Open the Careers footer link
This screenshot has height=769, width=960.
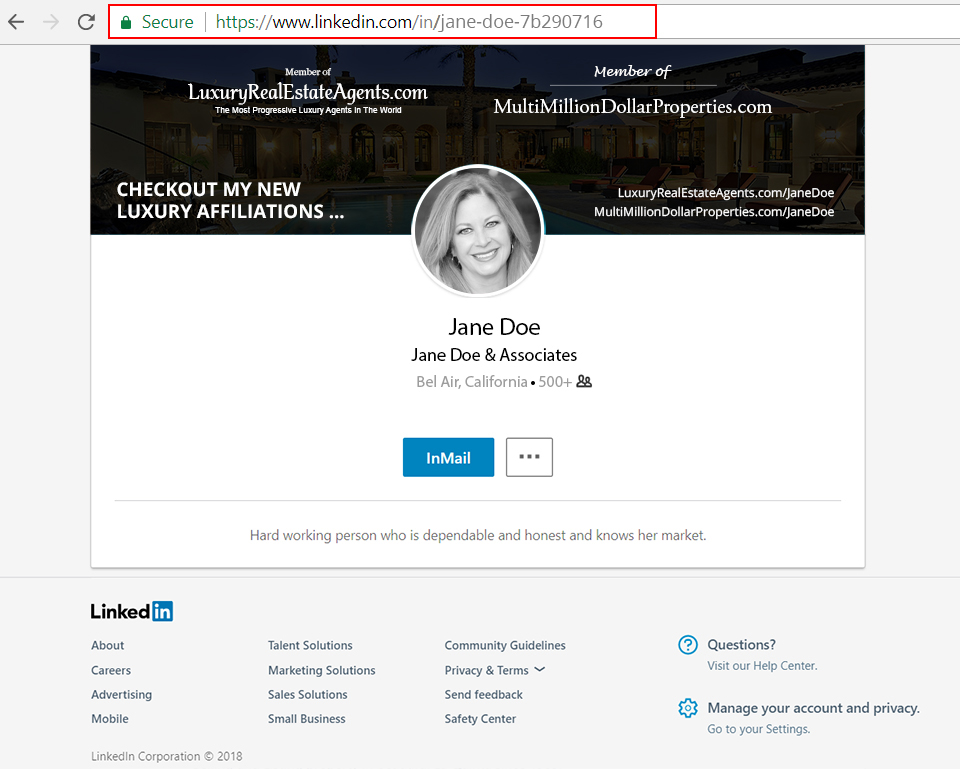111,670
